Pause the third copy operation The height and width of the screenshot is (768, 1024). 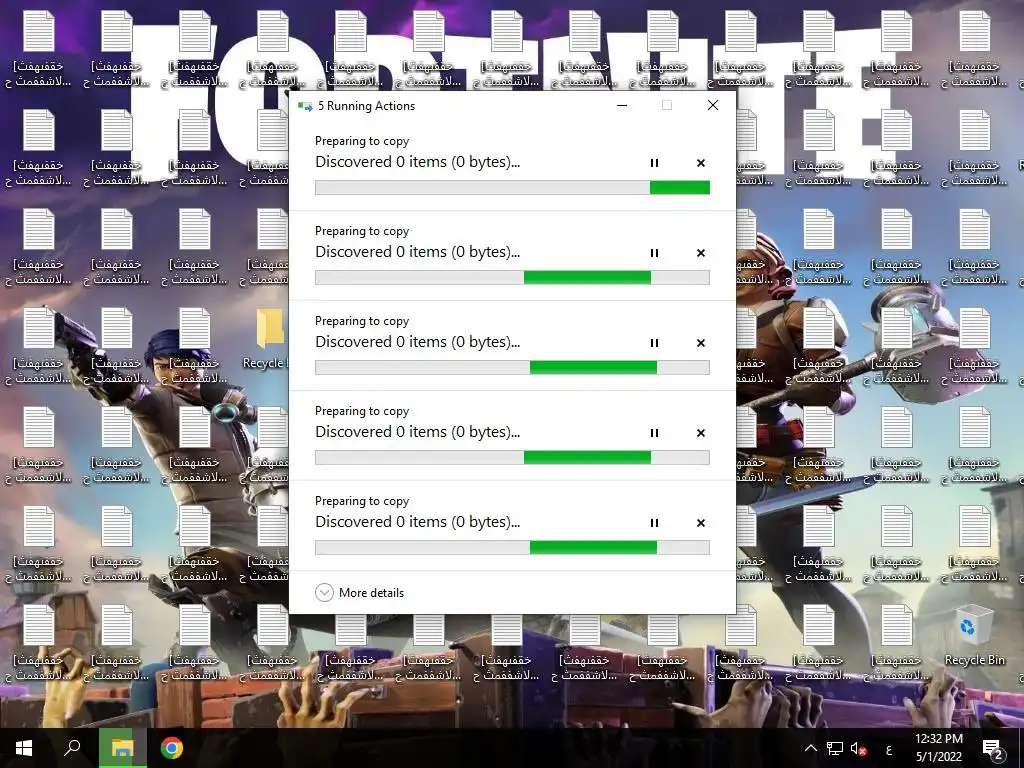click(654, 344)
